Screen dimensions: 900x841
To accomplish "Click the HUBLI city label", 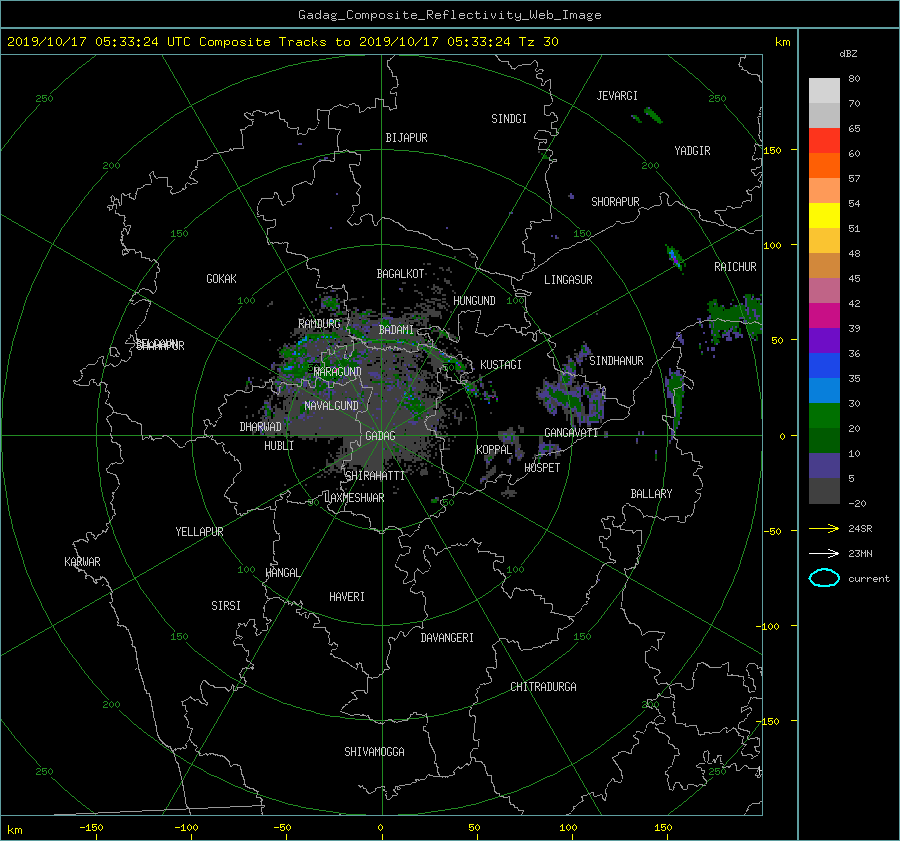I will [x=279, y=446].
